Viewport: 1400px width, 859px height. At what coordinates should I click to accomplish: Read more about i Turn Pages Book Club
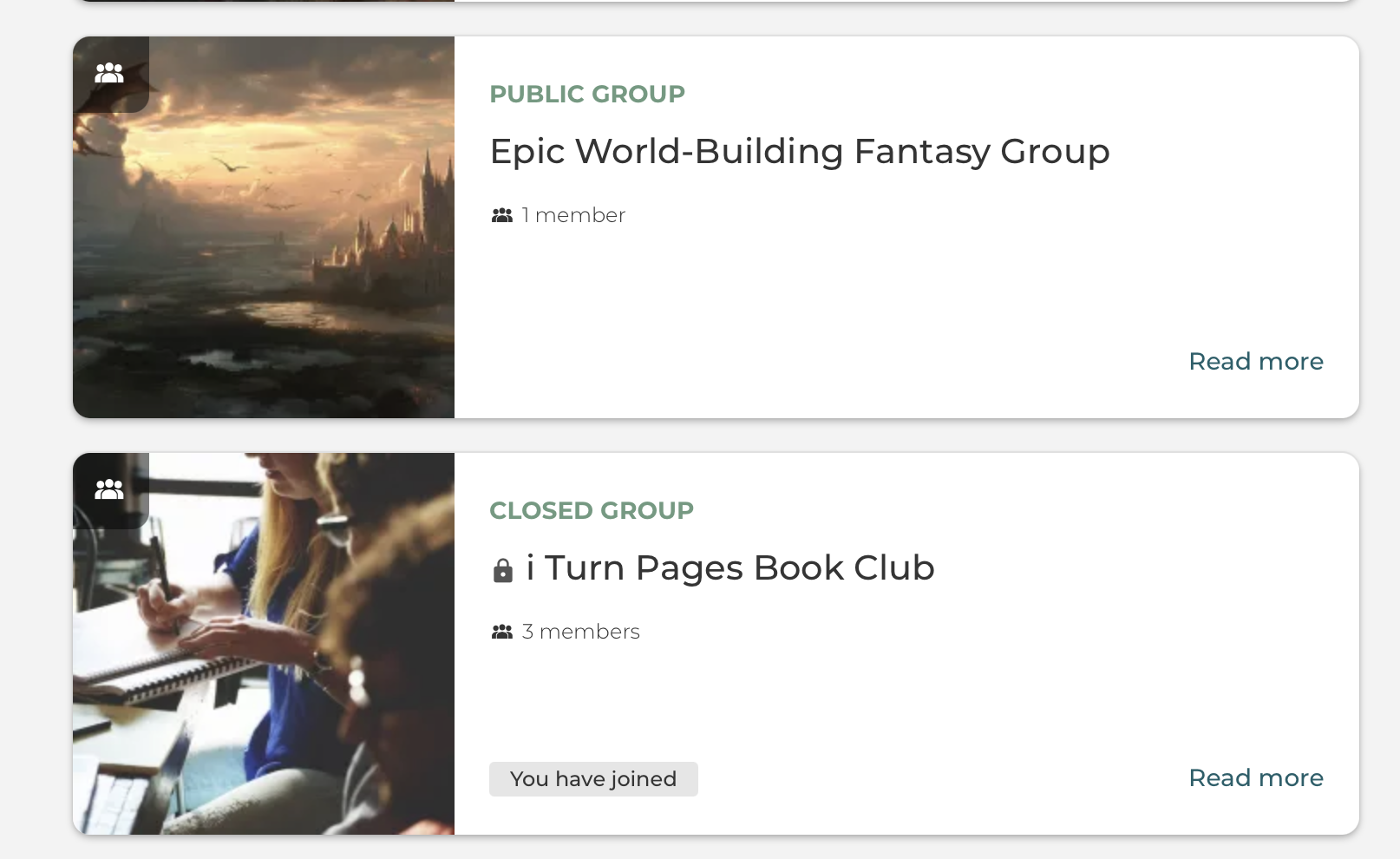pos(1256,777)
